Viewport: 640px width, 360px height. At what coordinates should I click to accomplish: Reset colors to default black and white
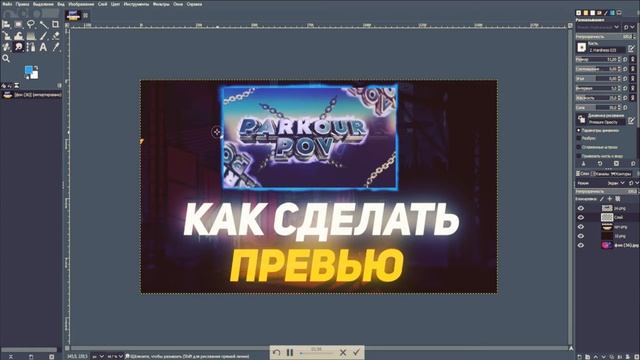click(x=27, y=77)
